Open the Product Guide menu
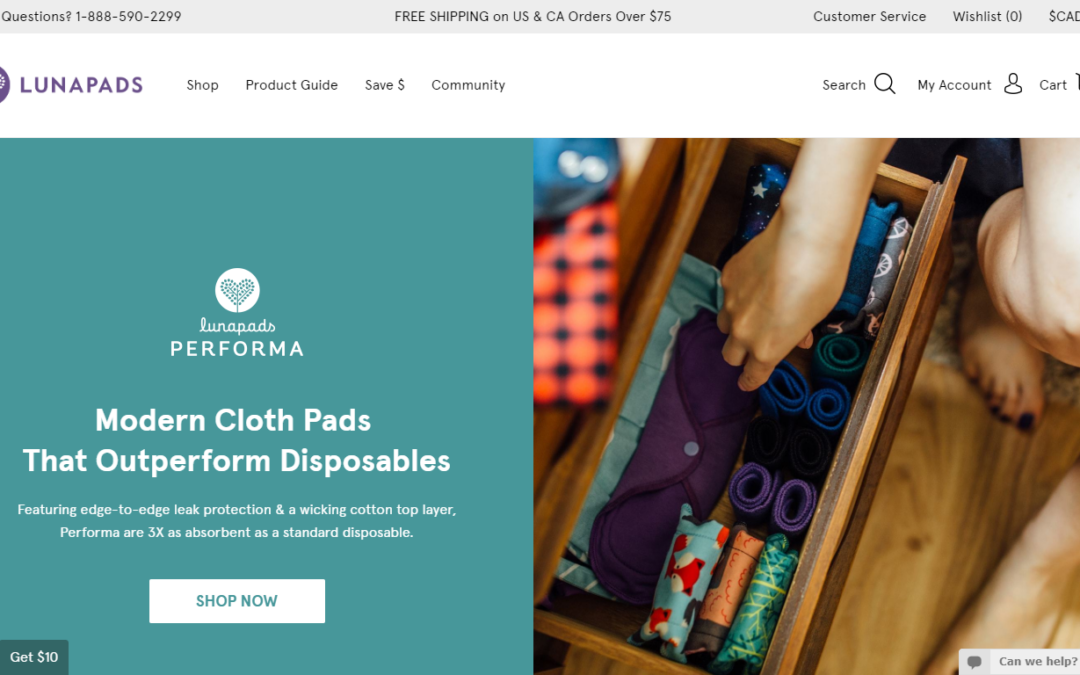The image size is (1080, 675). pyautogui.click(x=291, y=85)
